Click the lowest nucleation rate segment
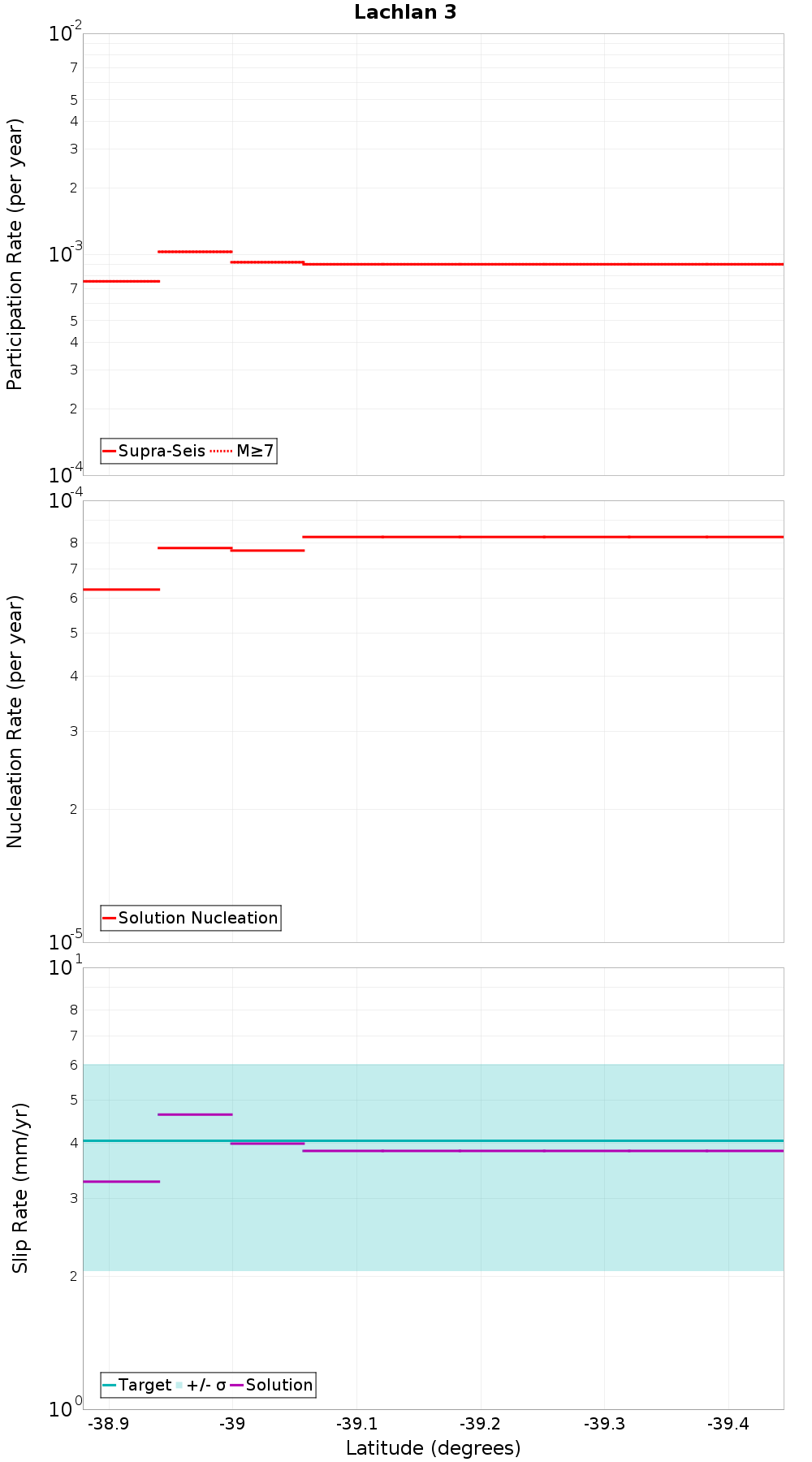The image size is (812, 1462). [121, 590]
